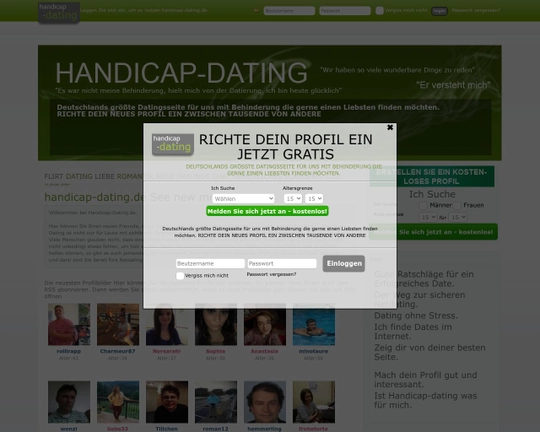Screen dimensions: 540x432
Task: Click the rollirapp username link
Action: tap(69, 351)
